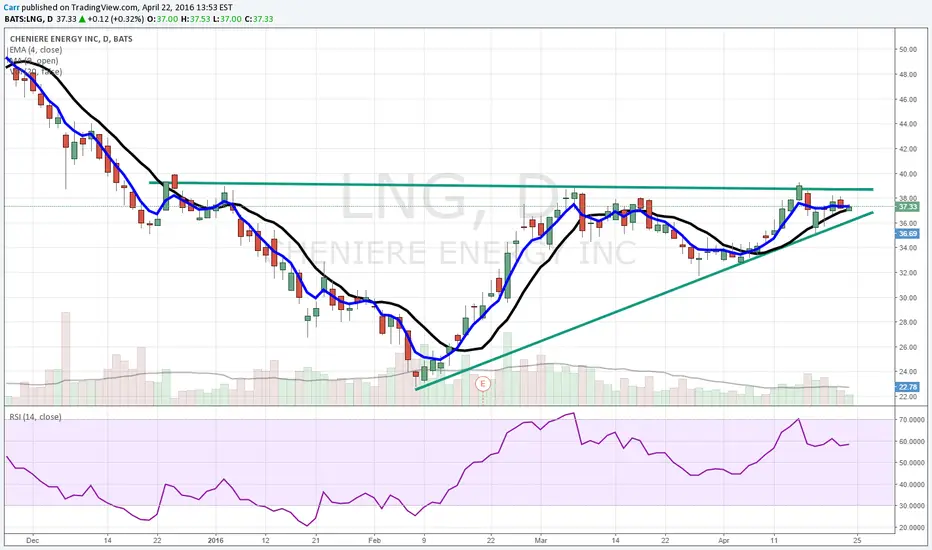Click the L:37.00 low value
Image resolution: width=932 pixels, height=550 pixels.
click(x=228, y=19)
